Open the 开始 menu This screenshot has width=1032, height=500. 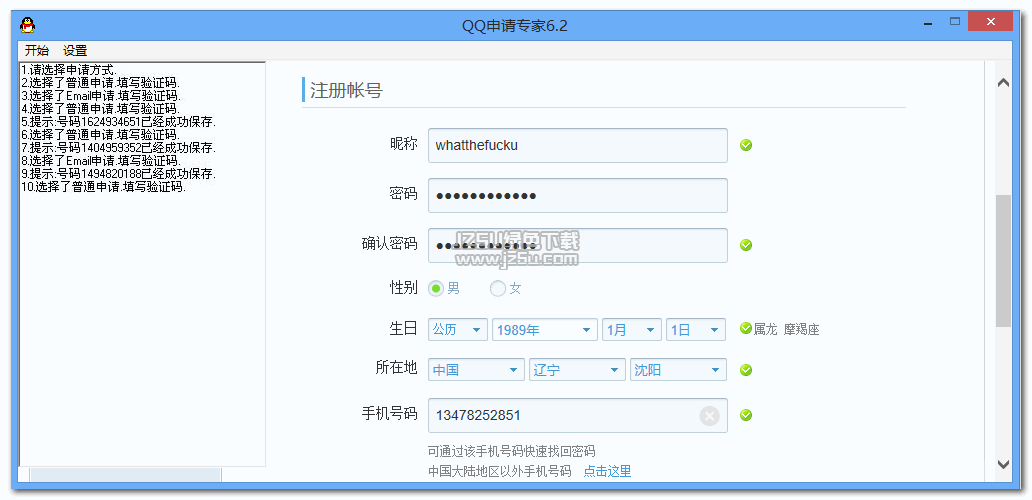pos(37,51)
